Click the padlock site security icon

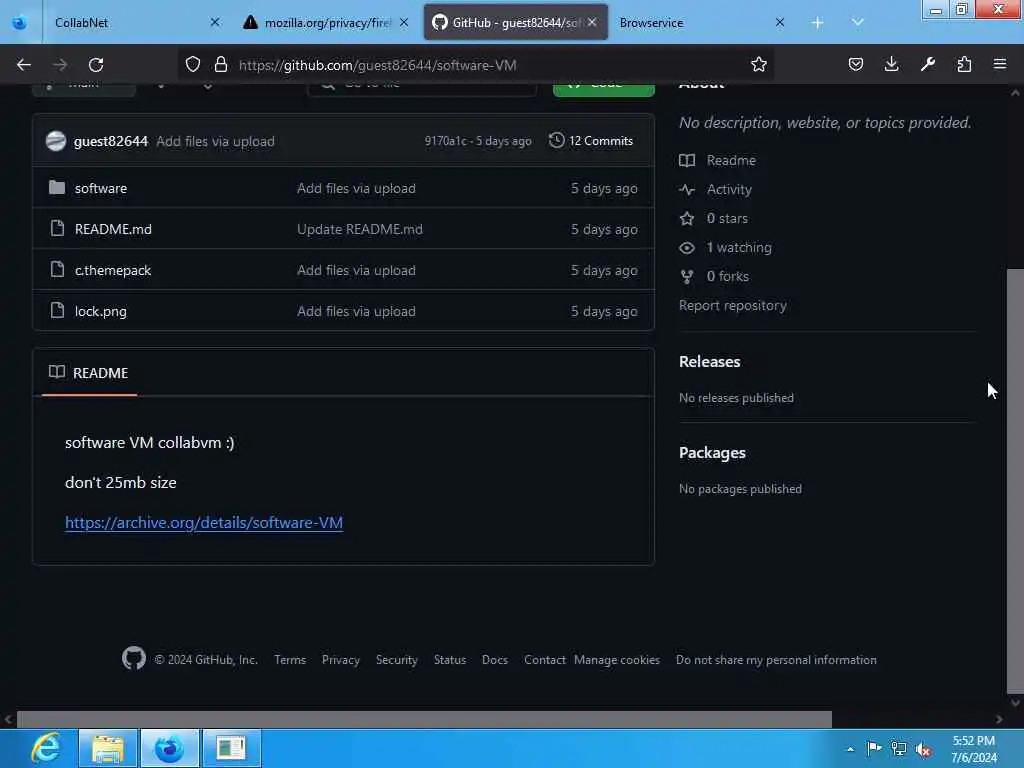point(221,64)
